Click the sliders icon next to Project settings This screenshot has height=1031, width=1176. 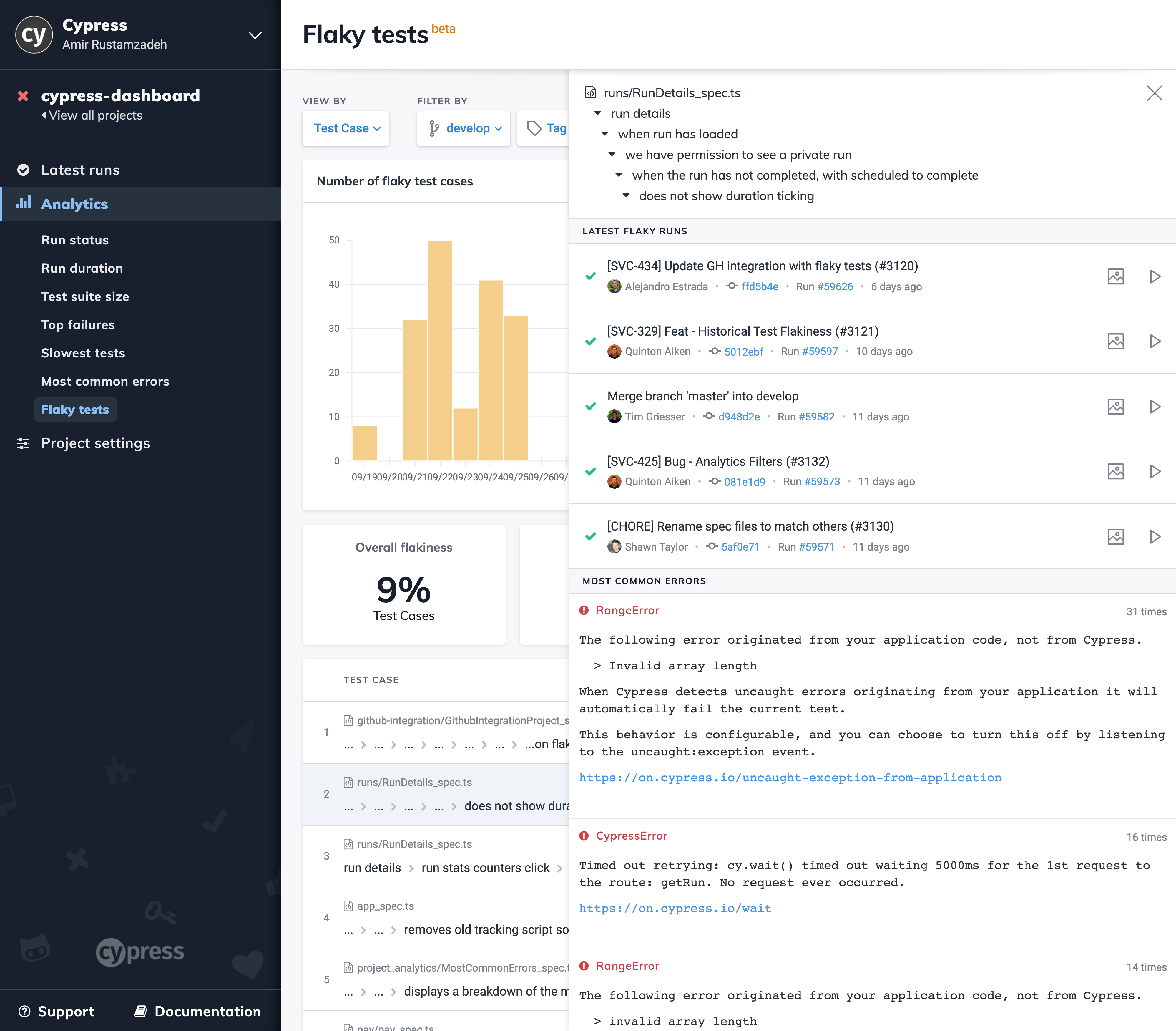pyautogui.click(x=24, y=443)
